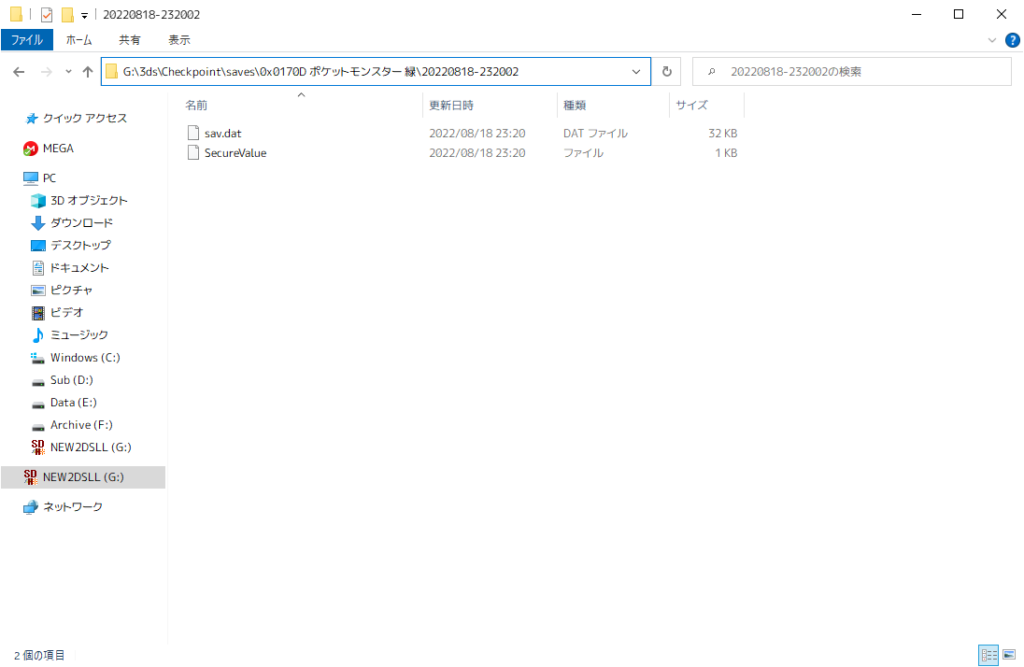Open the 表示 ribbon tab
The width and height of the screenshot is (1024, 667).
click(x=179, y=40)
